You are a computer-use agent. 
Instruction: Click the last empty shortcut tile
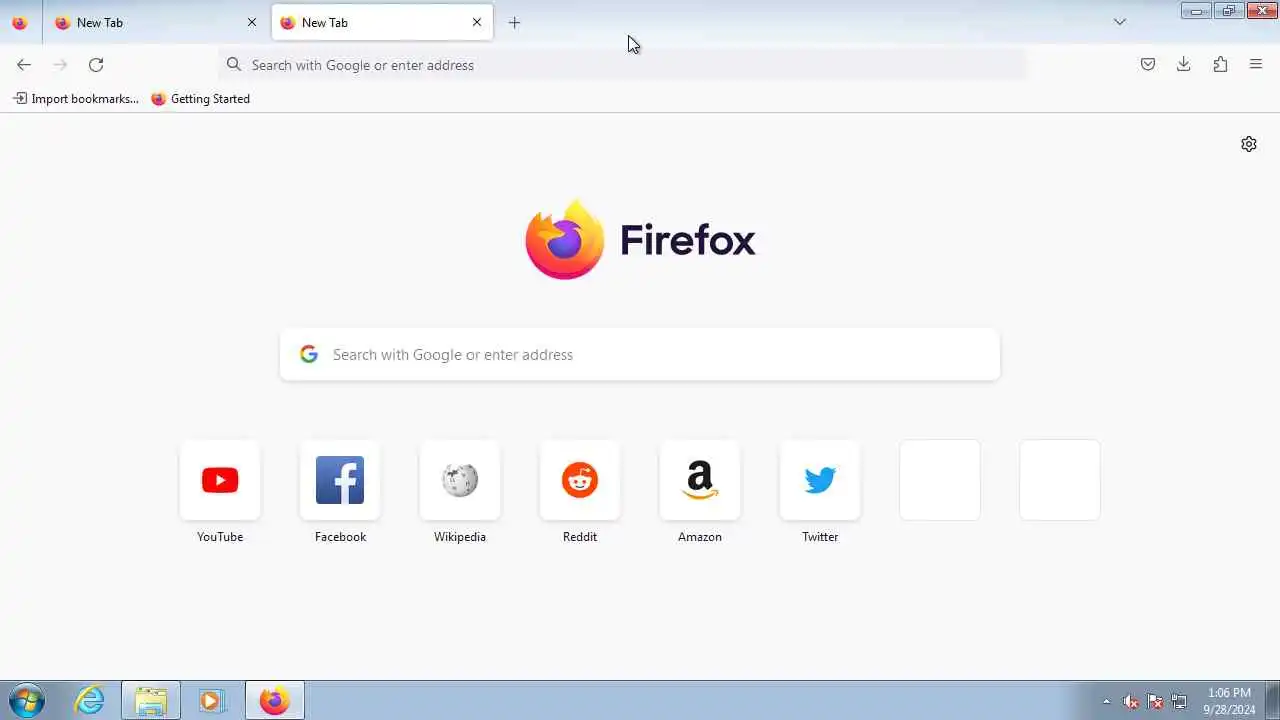click(x=1060, y=480)
